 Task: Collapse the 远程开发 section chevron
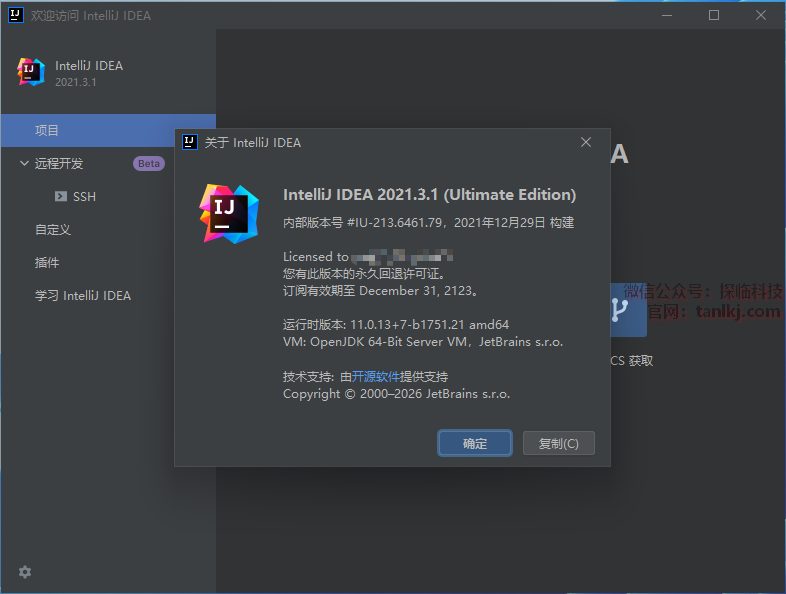(24, 163)
